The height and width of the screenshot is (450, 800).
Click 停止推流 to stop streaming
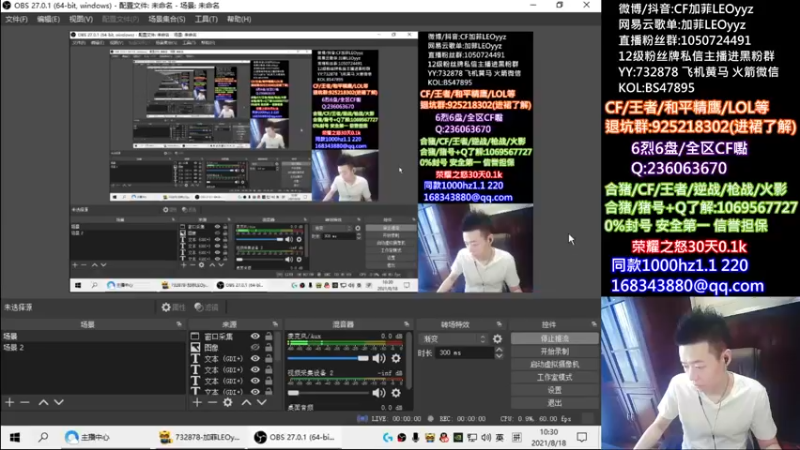tap(555, 339)
